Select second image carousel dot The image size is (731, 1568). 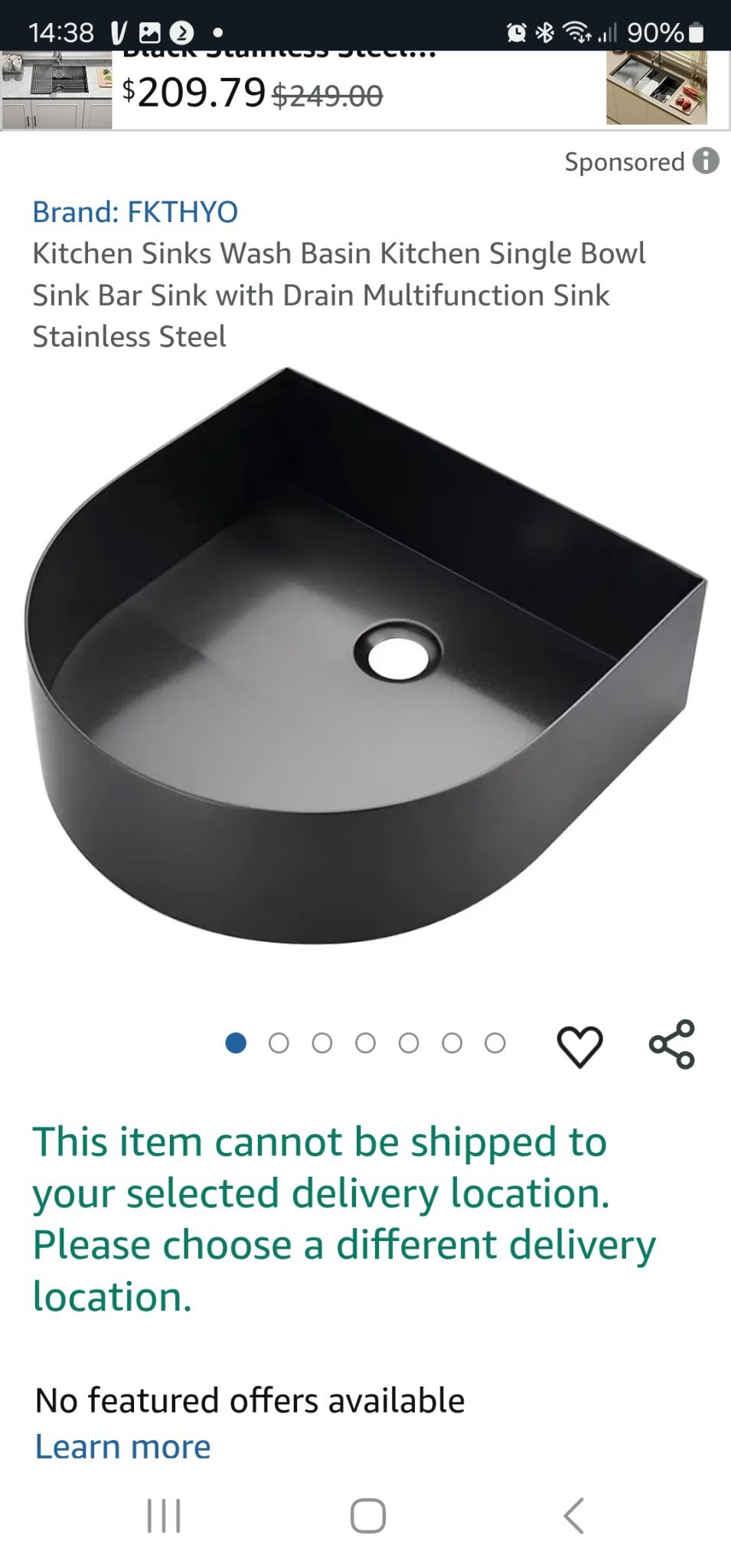[x=279, y=1043]
